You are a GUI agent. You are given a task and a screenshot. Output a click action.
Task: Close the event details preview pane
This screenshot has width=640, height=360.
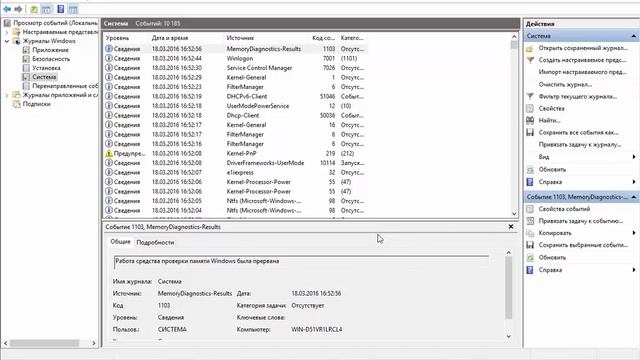pos(511,227)
